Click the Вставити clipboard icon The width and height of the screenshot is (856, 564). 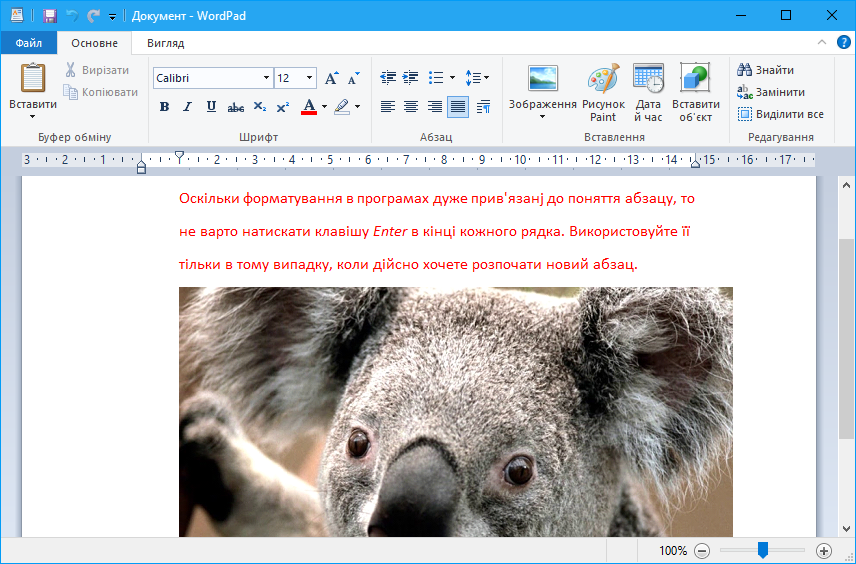[x=33, y=78]
